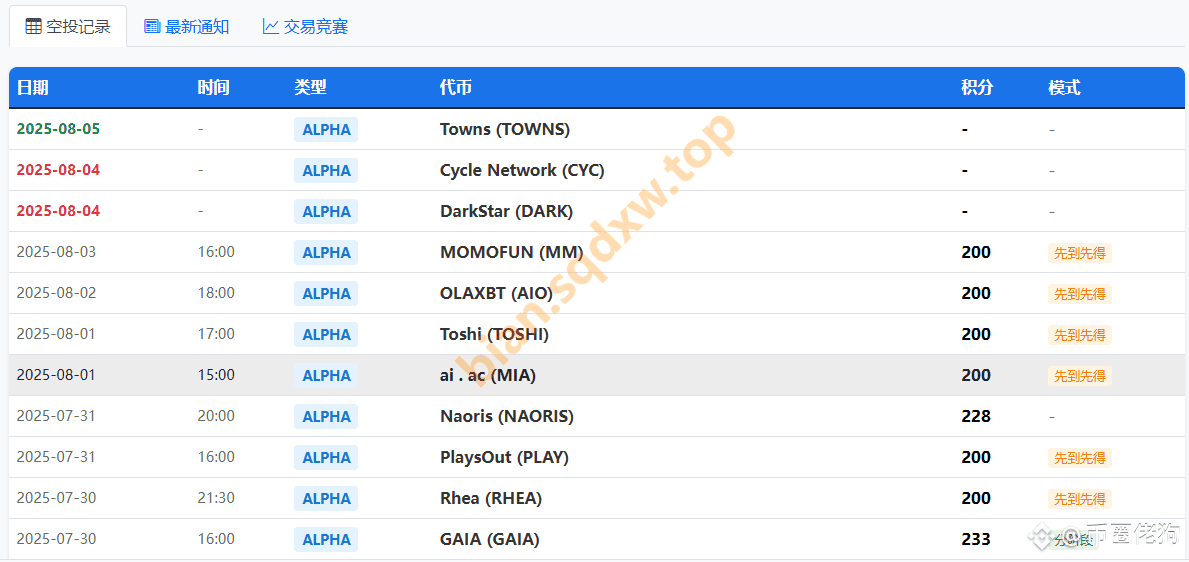Click the time 16:00 in the MOMOFUN row
This screenshot has width=1189, height=562.
tap(217, 252)
